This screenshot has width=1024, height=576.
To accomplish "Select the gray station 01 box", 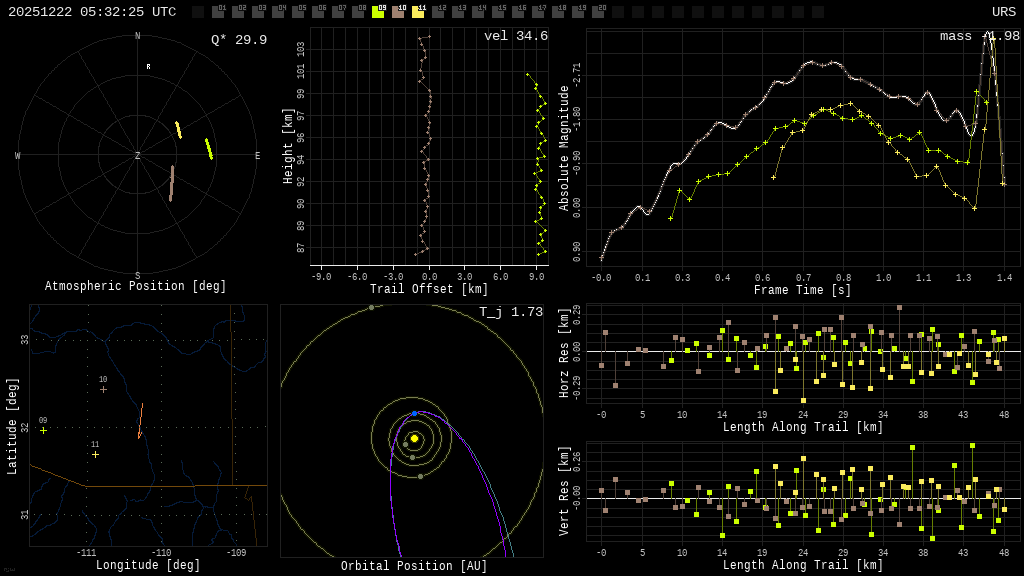I will [218, 12].
